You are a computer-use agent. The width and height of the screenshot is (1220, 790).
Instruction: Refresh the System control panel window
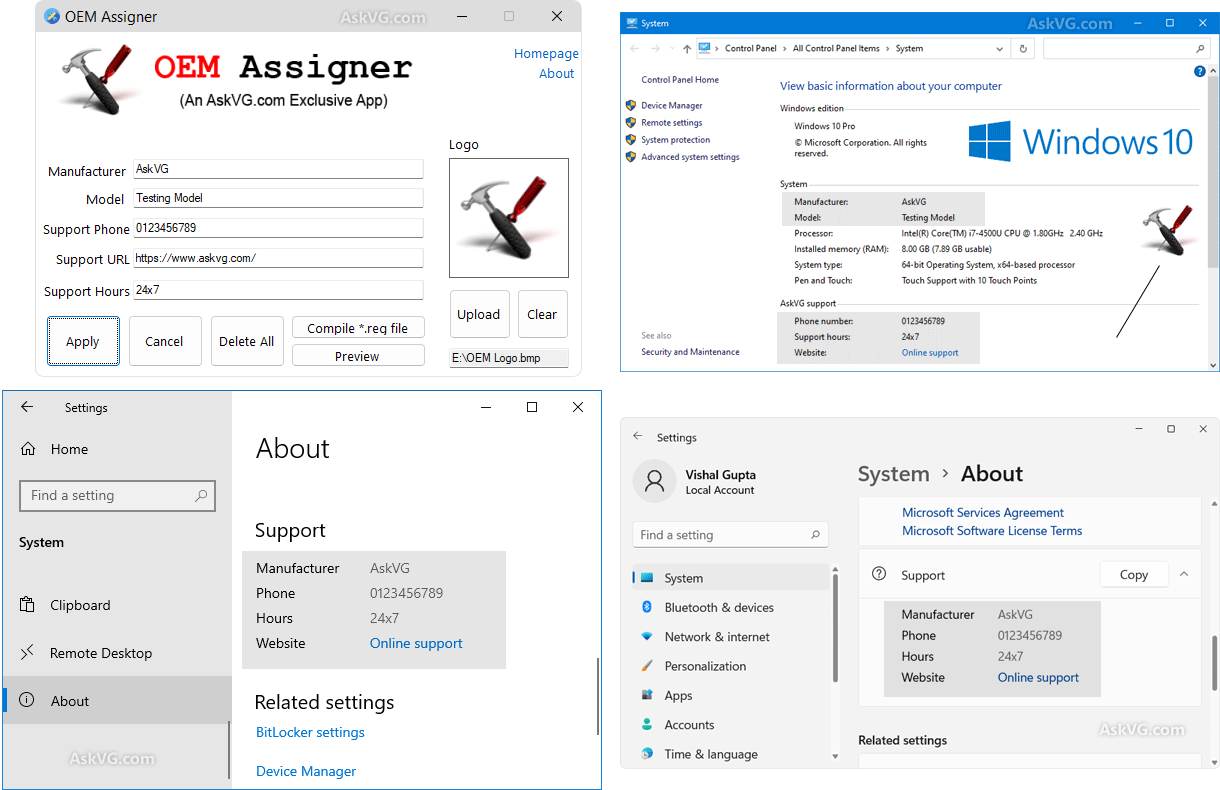[x=1023, y=48]
